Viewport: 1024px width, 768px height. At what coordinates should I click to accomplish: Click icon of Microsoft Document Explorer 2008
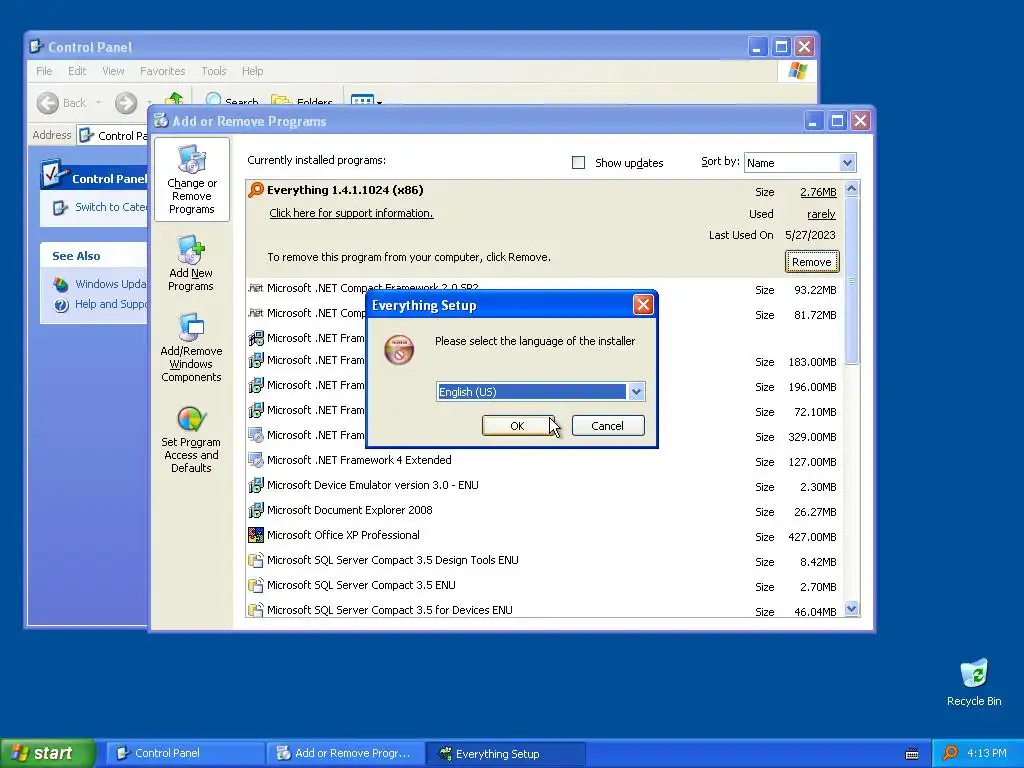[256, 510]
